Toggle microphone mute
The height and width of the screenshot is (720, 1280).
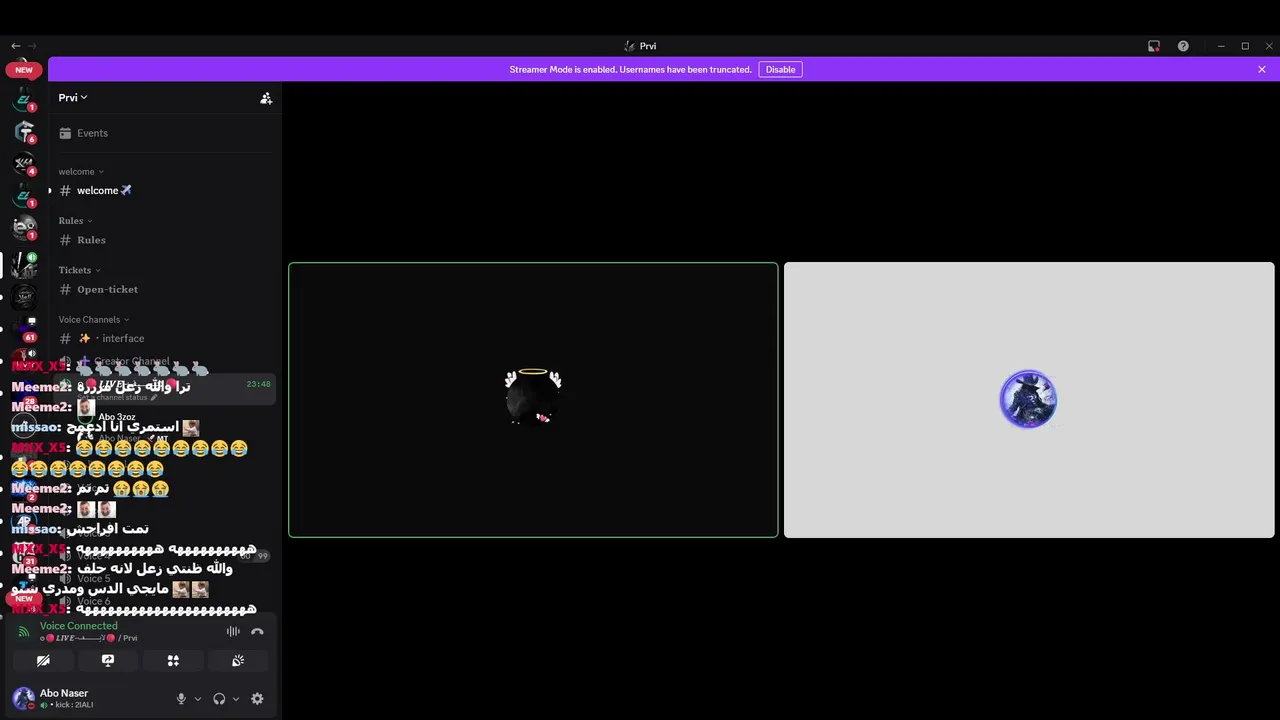pos(181,699)
